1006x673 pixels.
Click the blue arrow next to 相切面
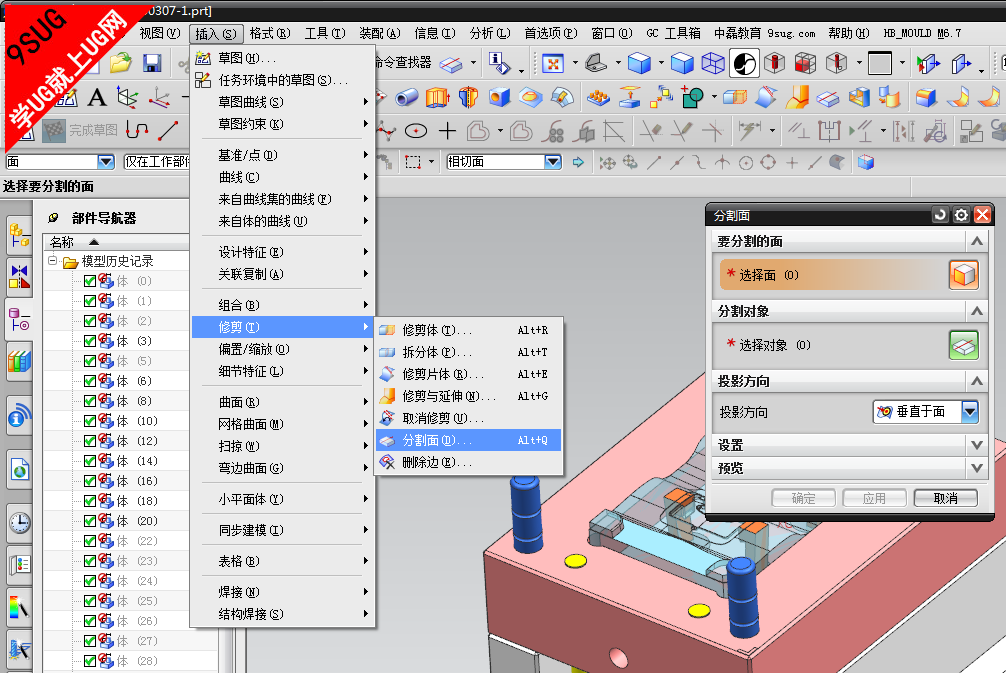[578, 162]
